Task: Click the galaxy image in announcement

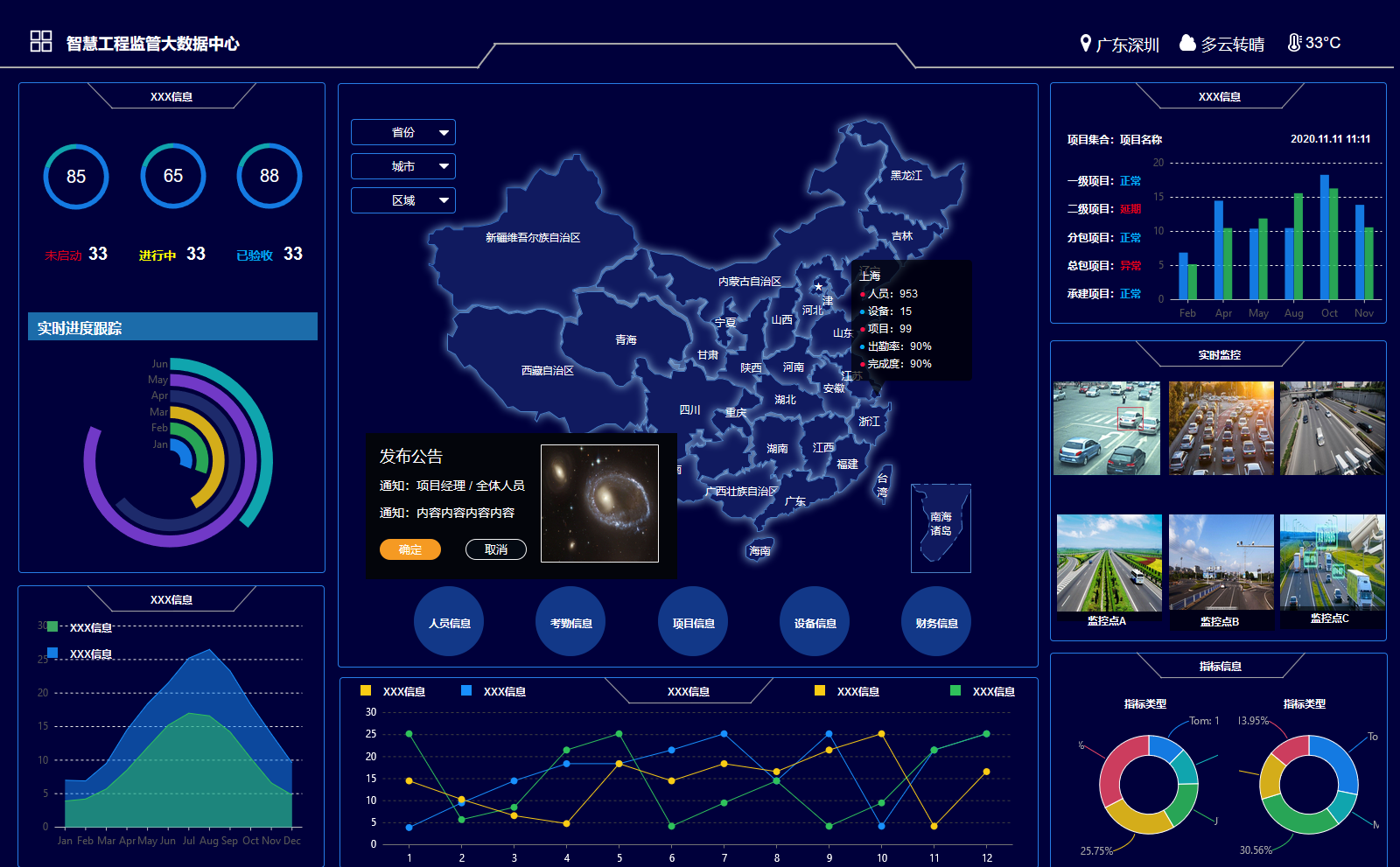Action: (599, 503)
